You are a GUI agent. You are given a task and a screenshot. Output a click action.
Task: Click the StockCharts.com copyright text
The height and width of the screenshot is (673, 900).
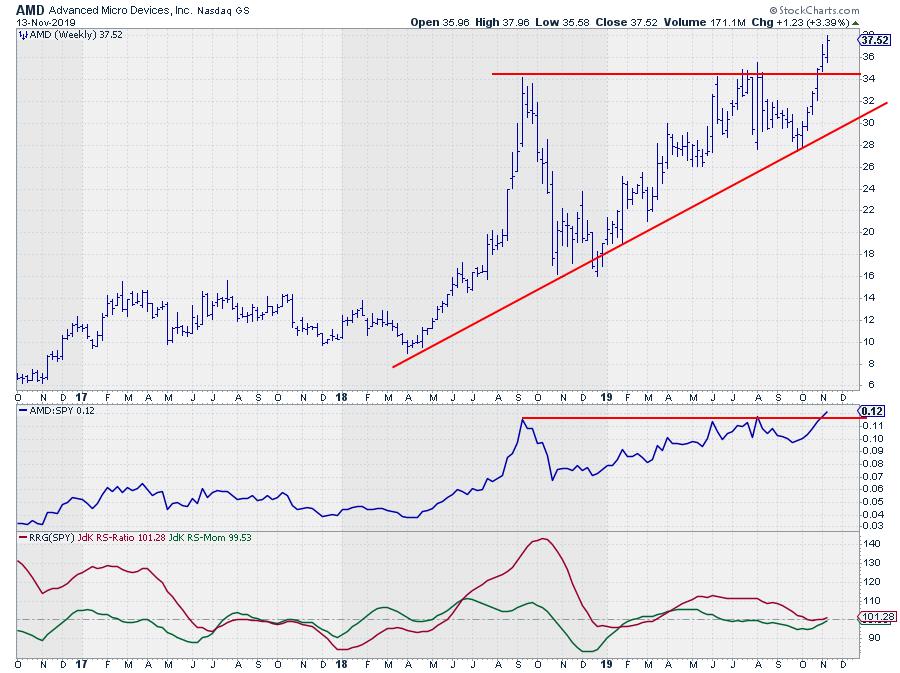(x=814, y=10)
